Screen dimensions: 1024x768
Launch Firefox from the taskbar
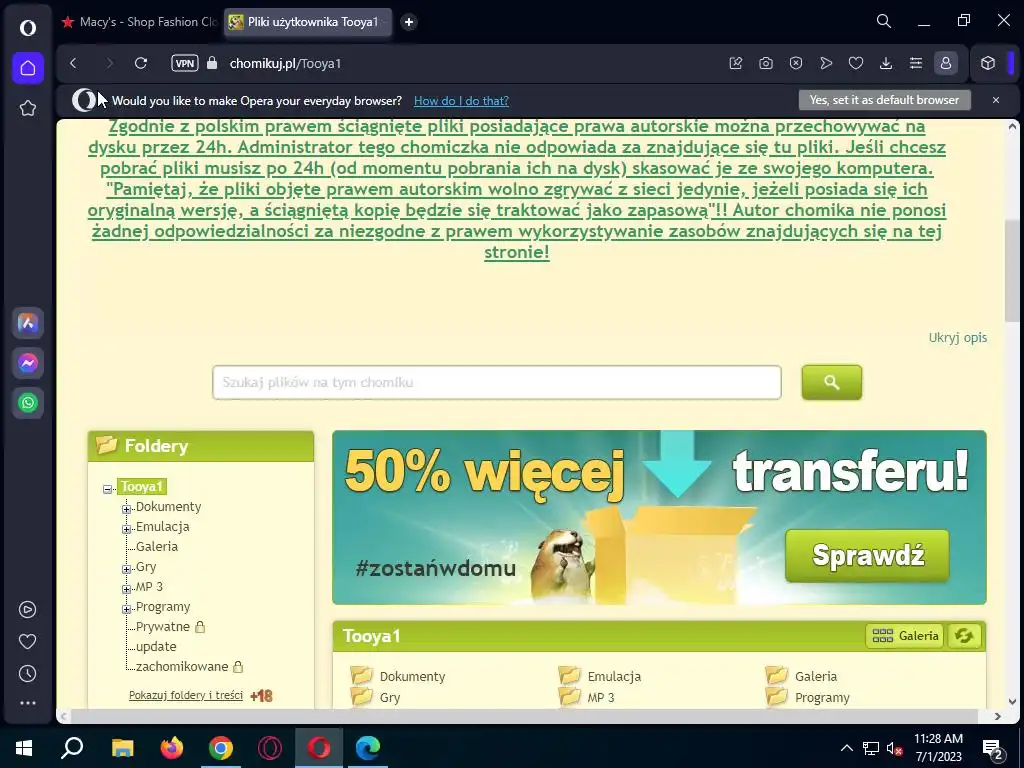(x=172, y=748)
